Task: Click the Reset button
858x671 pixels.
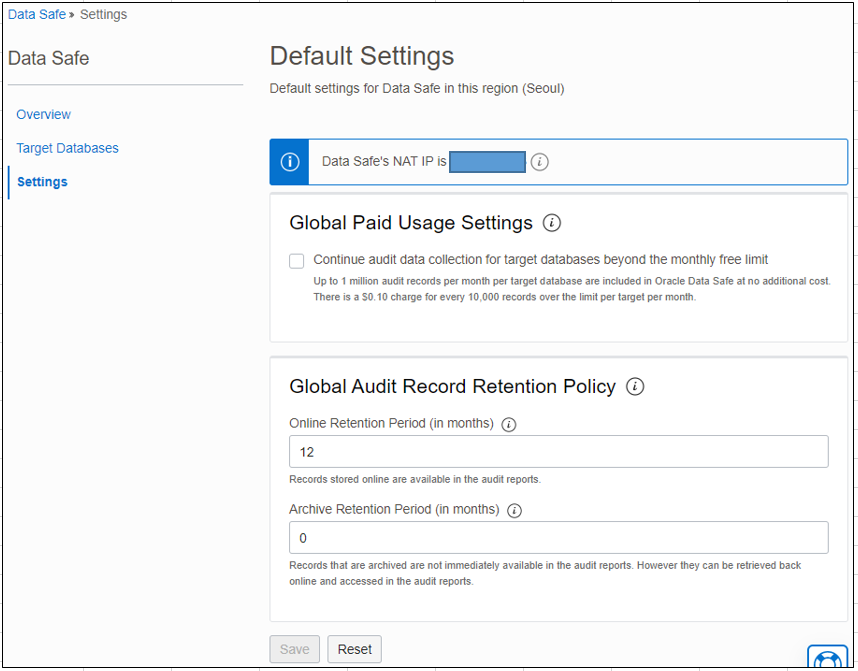Action: coord(355,649)
